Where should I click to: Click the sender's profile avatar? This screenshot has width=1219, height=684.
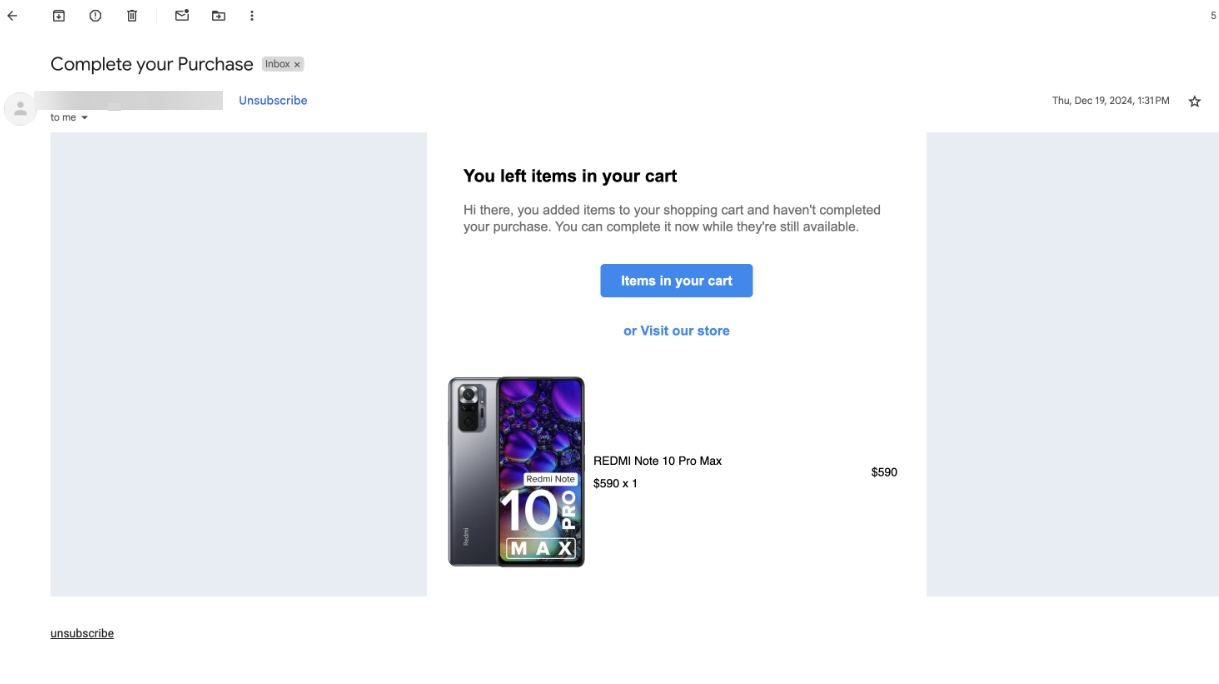tap(20, 108)
